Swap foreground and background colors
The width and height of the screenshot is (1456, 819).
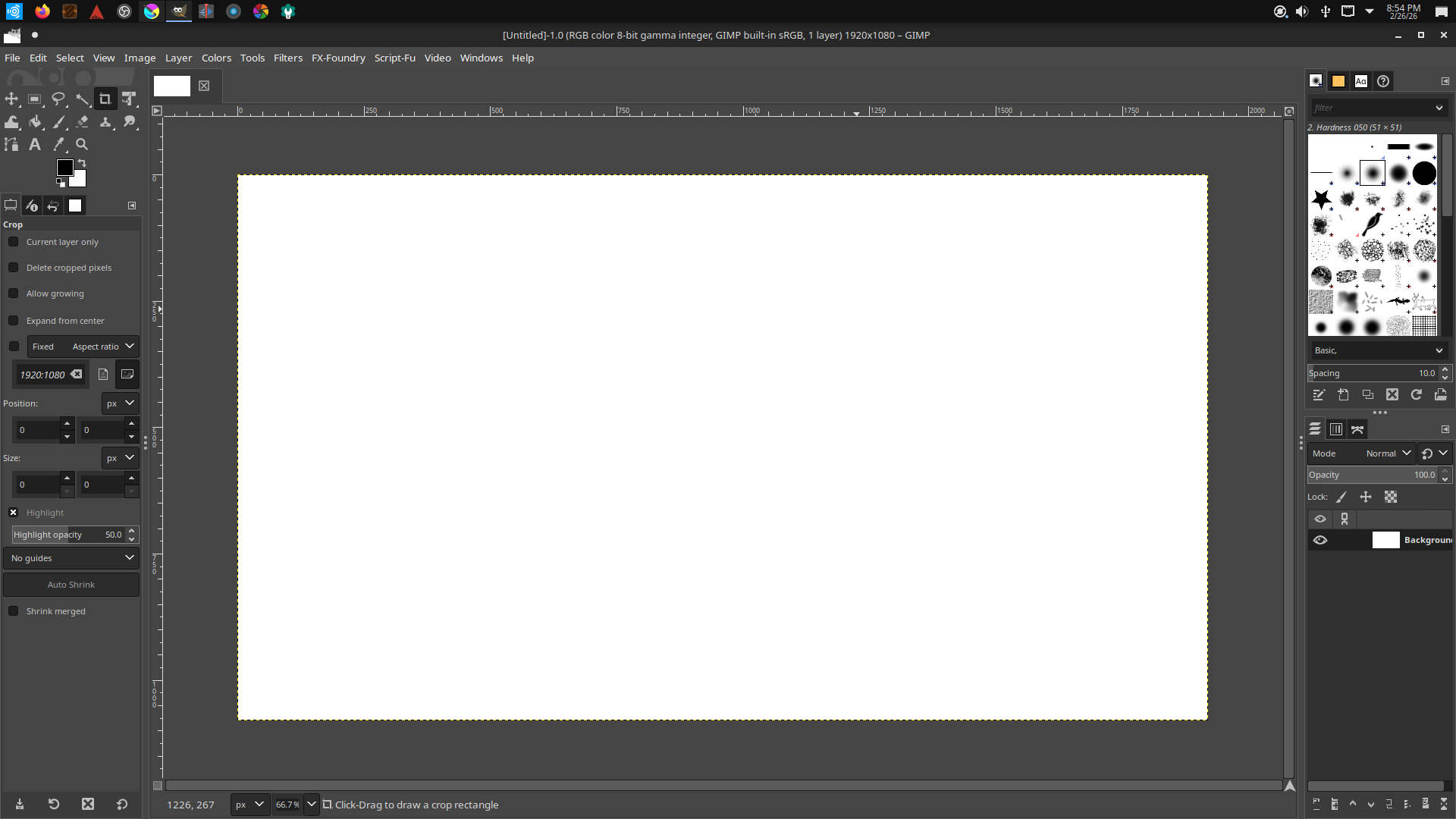[82, 163]
